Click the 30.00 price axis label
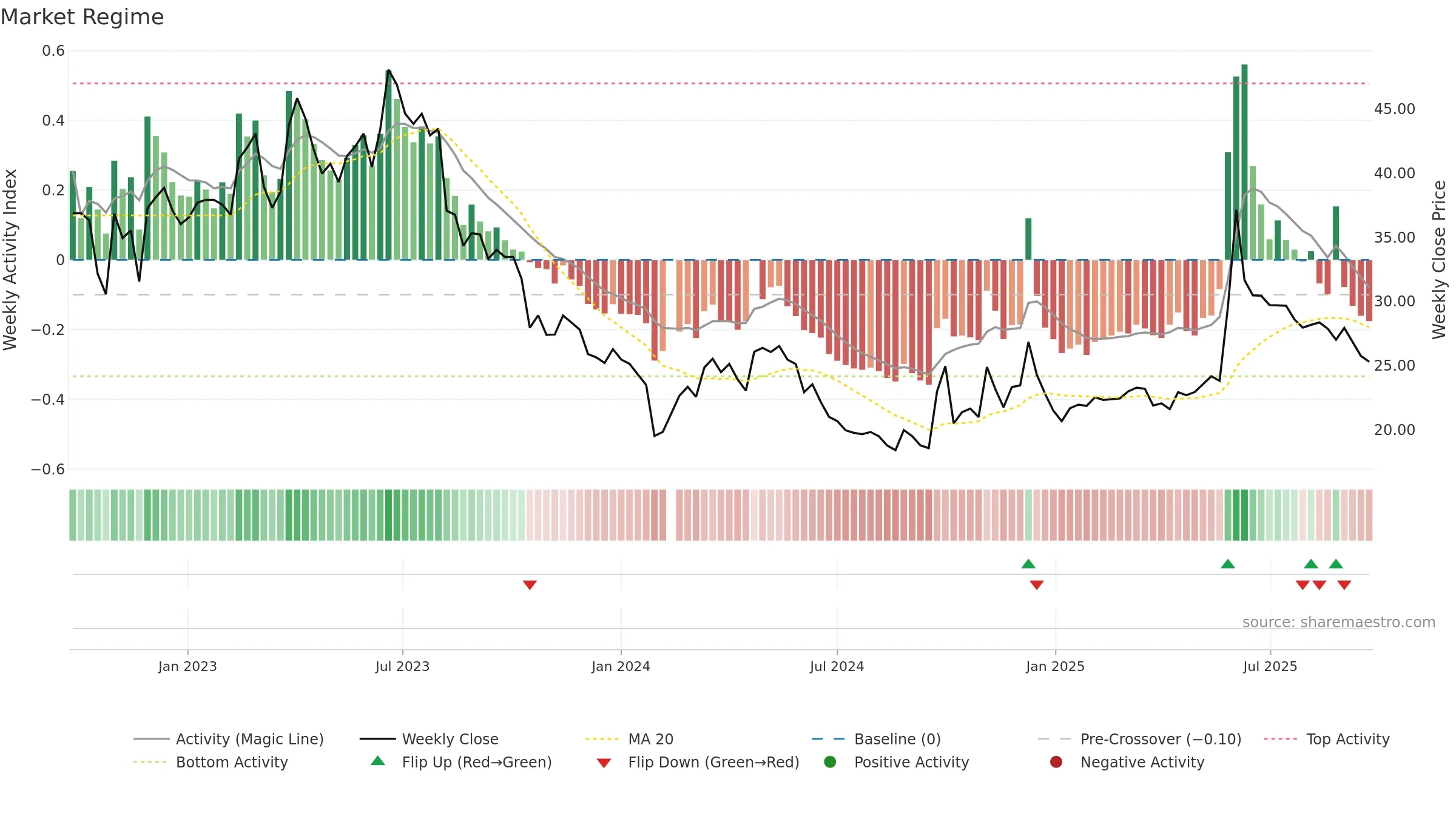Viewport: 1456px width, 819px height. click(1394, 301)
